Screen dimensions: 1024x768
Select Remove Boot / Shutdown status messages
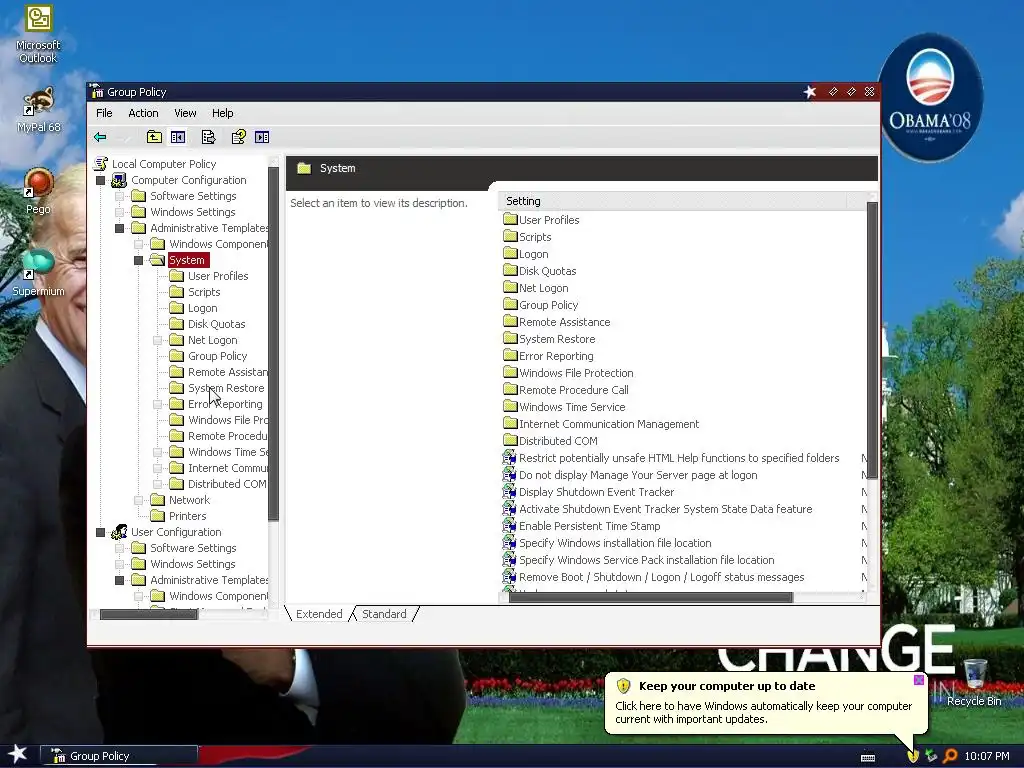click(x=653, y=577)
